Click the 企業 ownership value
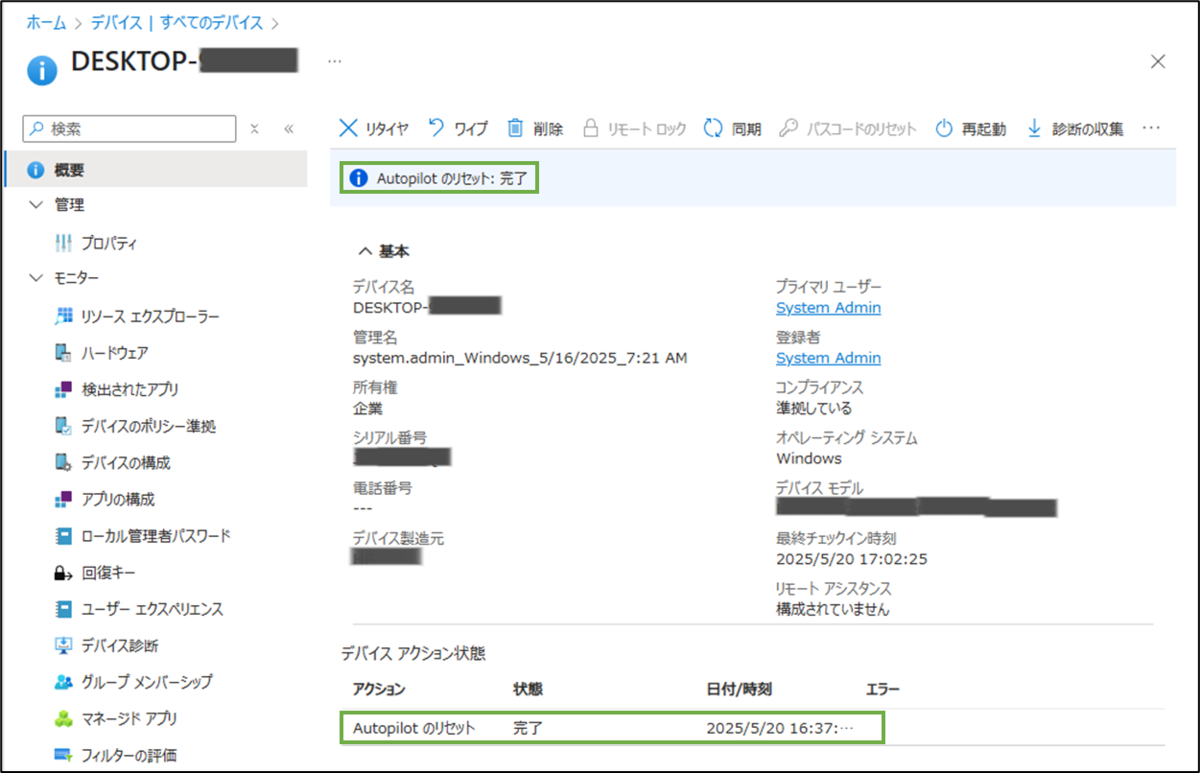1200x773 pixels. [368, 408]
